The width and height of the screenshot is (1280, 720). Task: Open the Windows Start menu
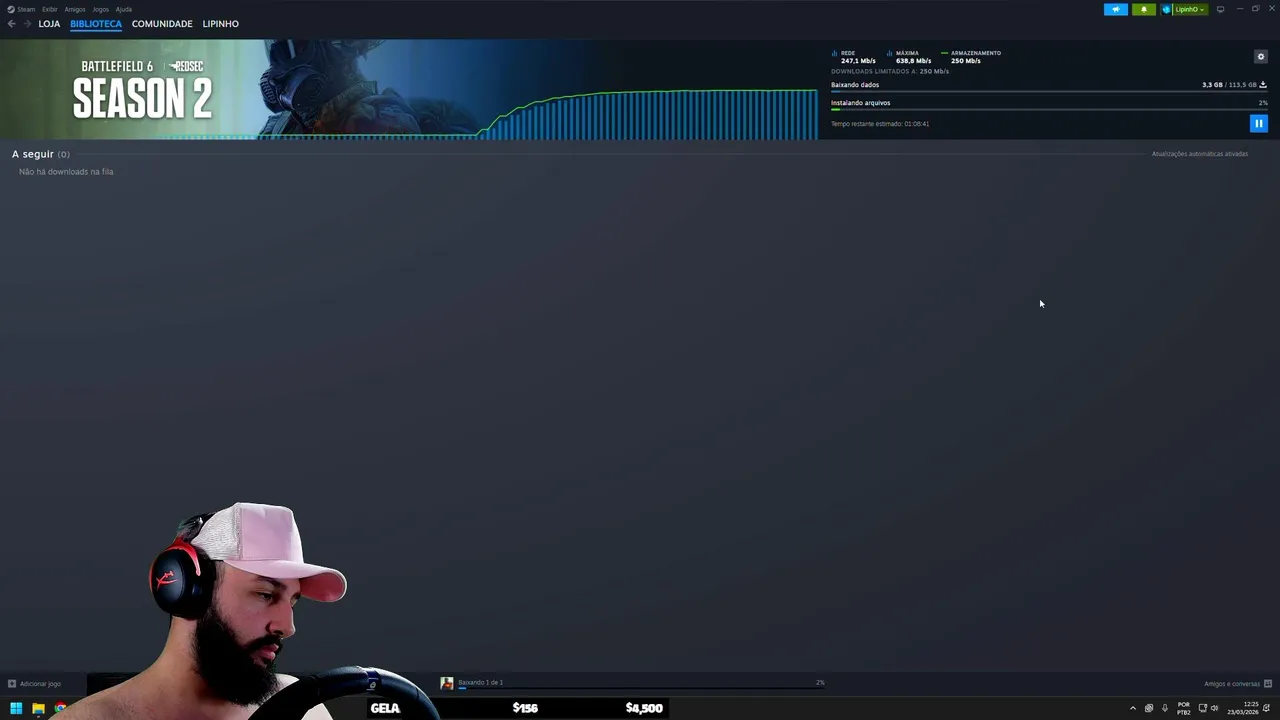pyautogui.click(x=16, y=708)
